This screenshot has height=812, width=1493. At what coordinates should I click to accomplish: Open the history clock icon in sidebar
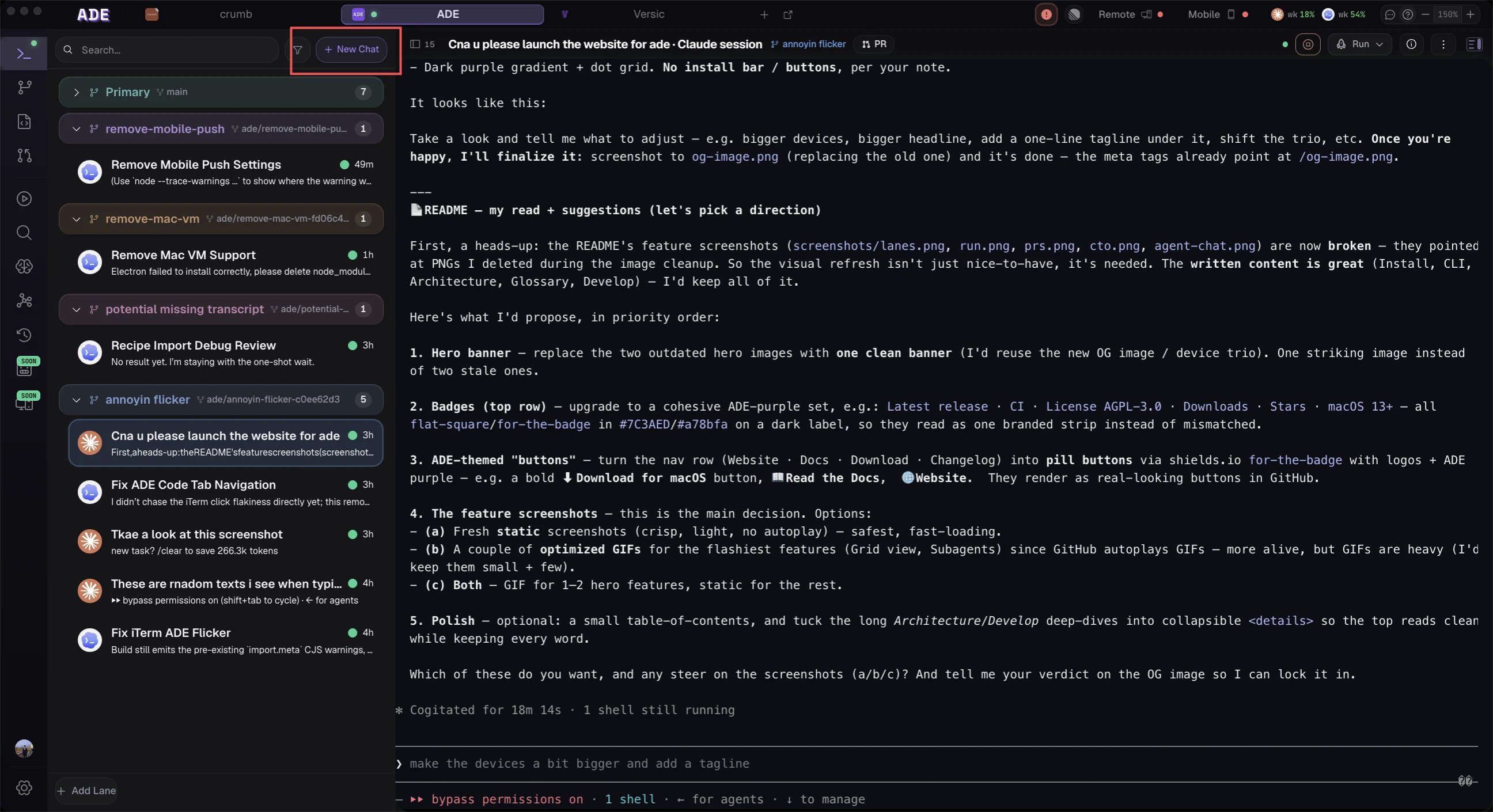click(x=24, y=335)
